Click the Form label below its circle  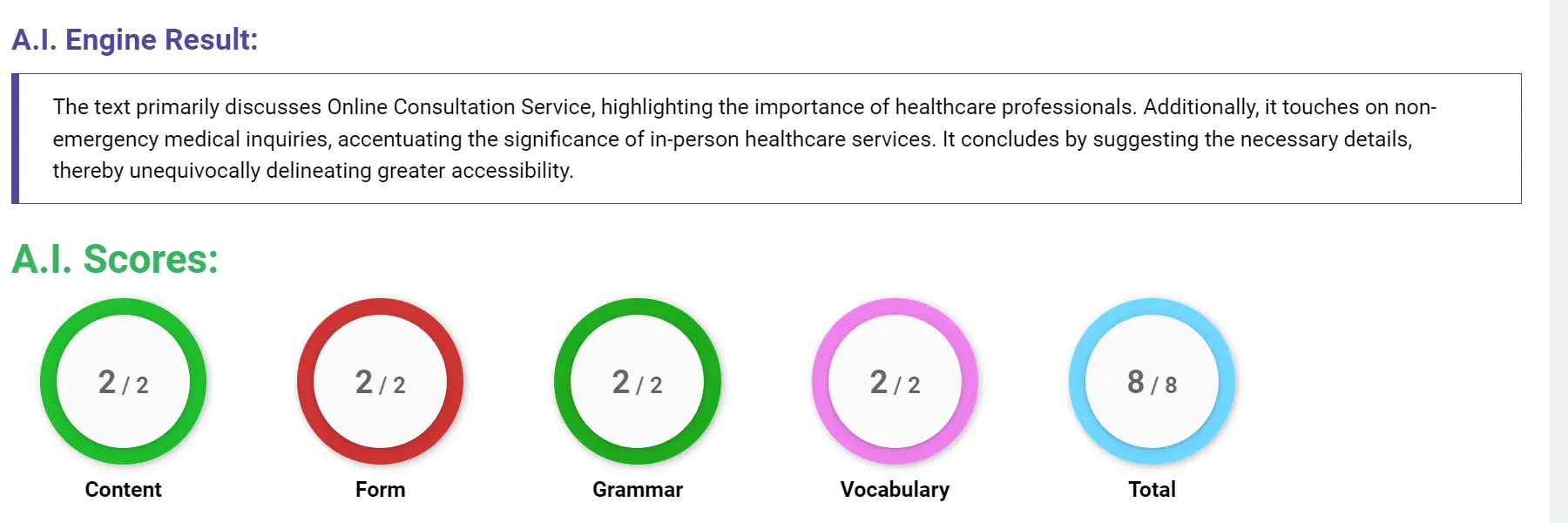coord(381,490)
